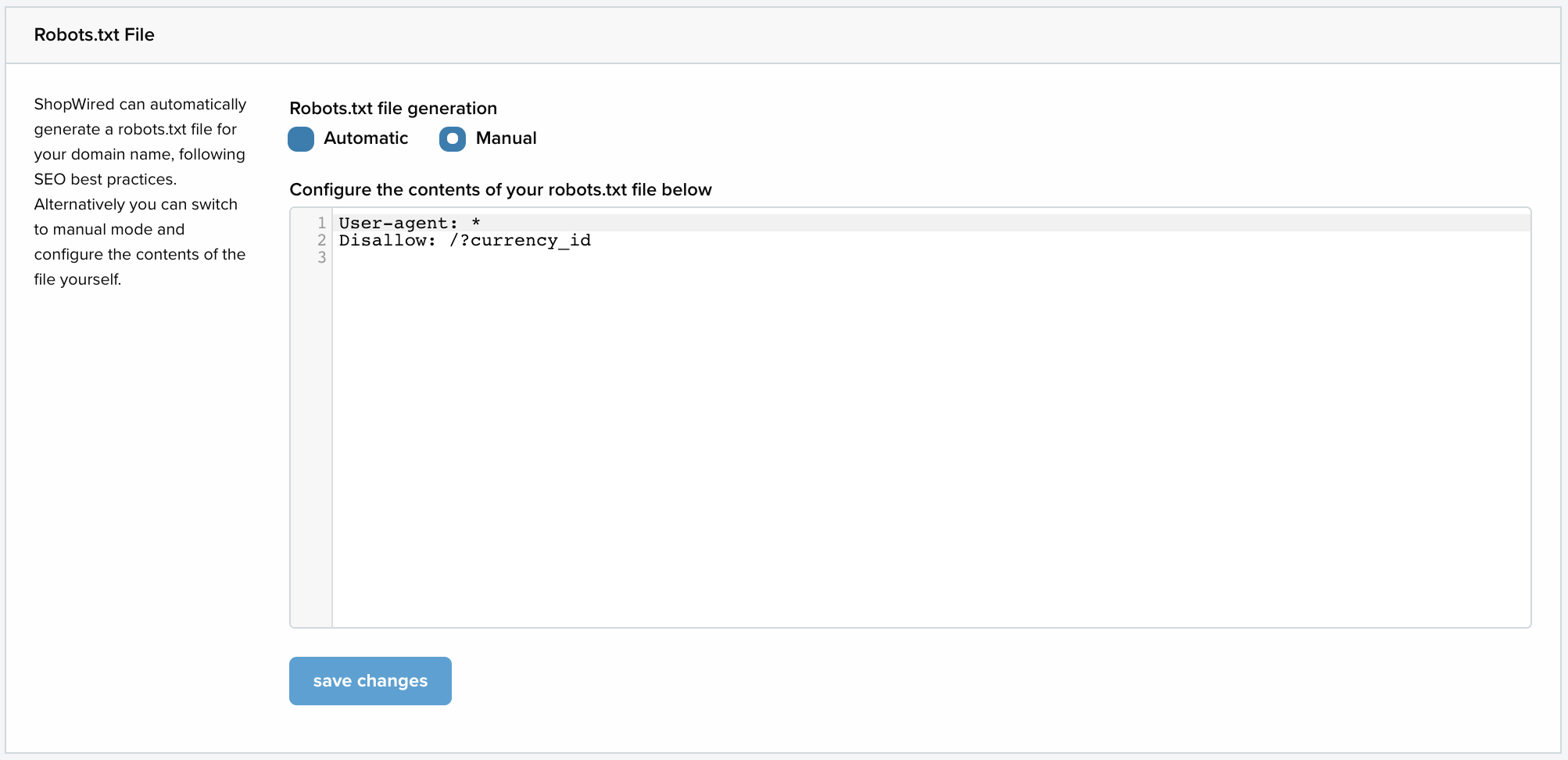
Task: Click the save changes button
Action: [371, 681]
